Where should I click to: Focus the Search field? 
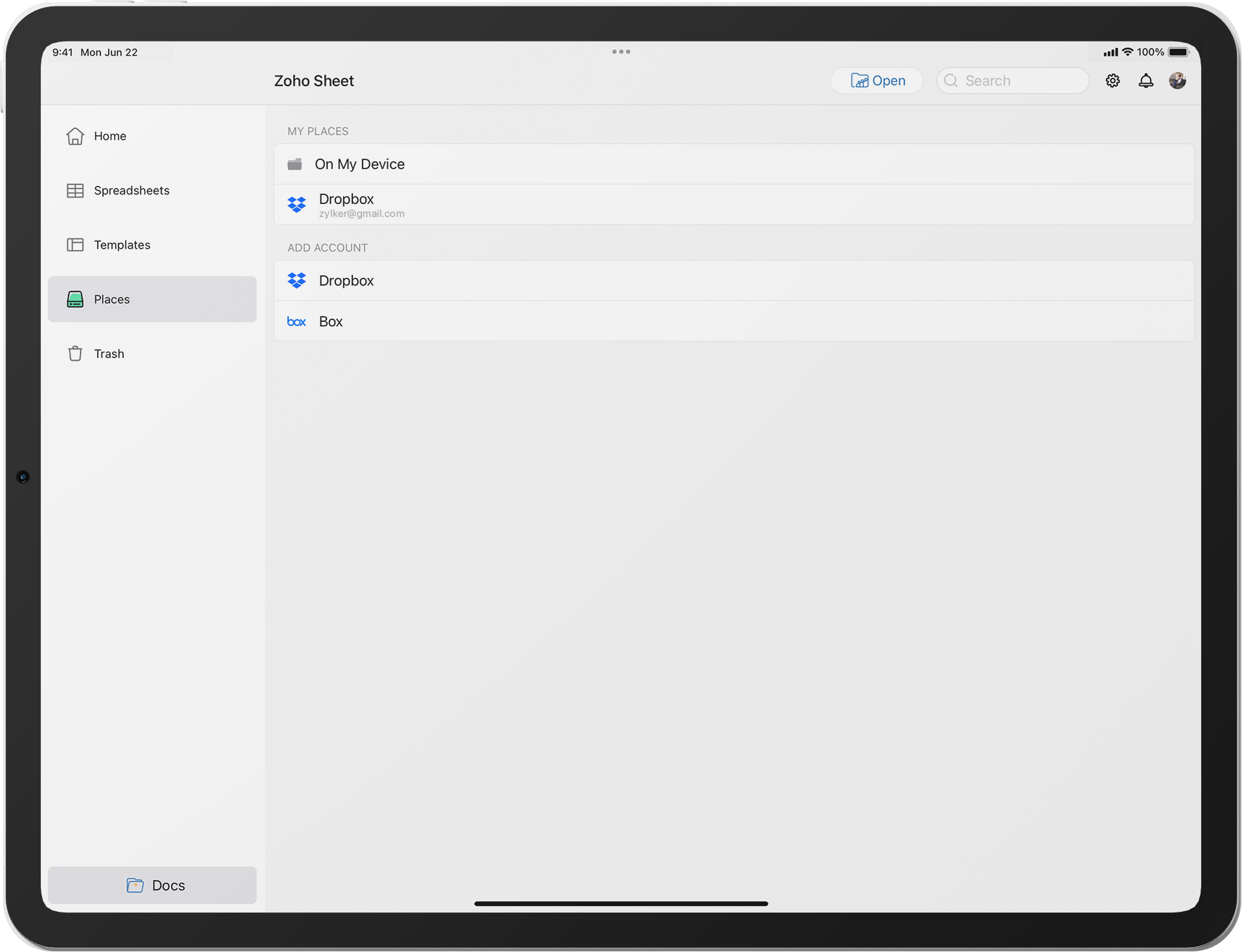pos(1013,81)
